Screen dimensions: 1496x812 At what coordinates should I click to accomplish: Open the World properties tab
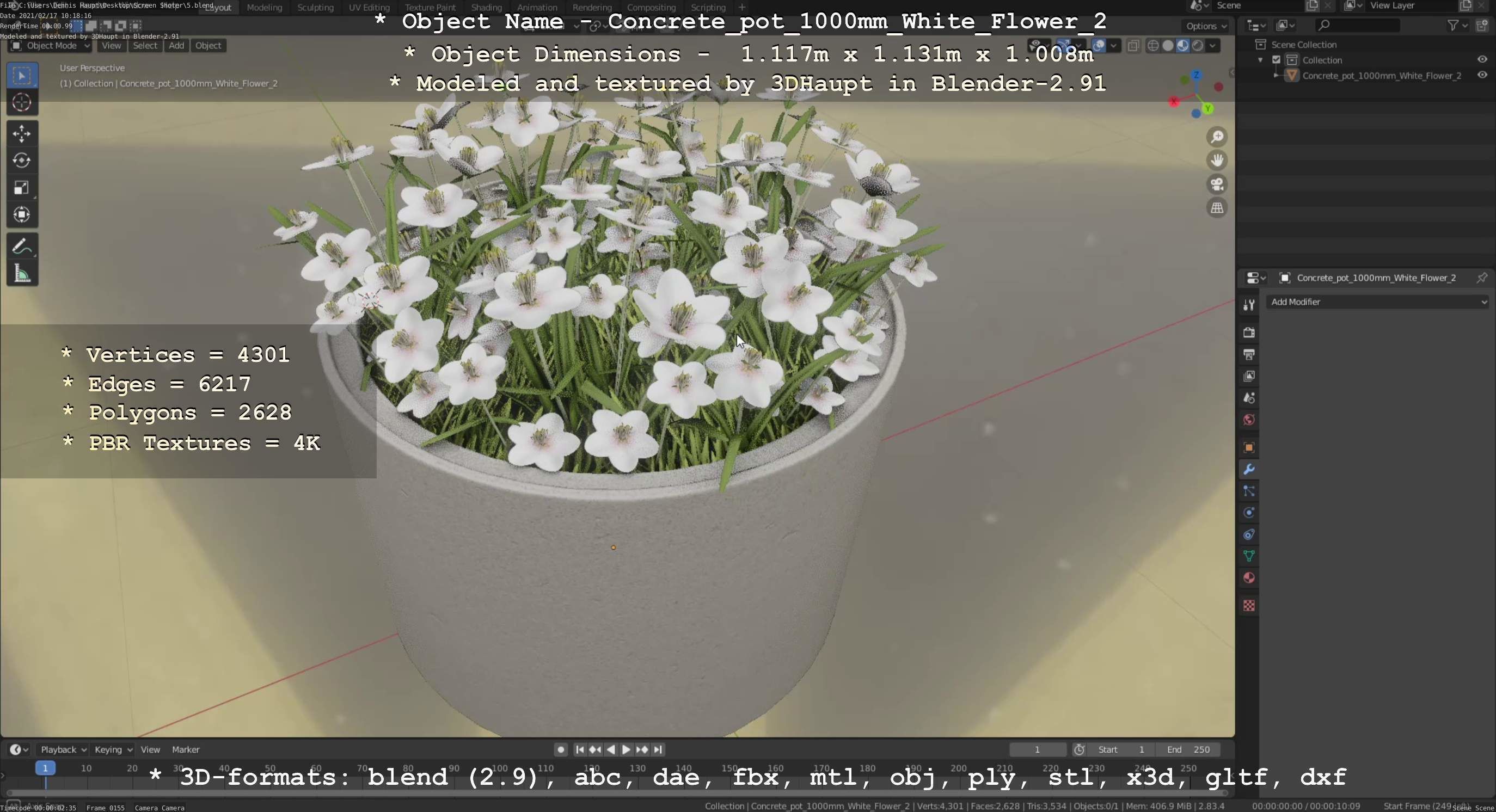[1249, 420]
